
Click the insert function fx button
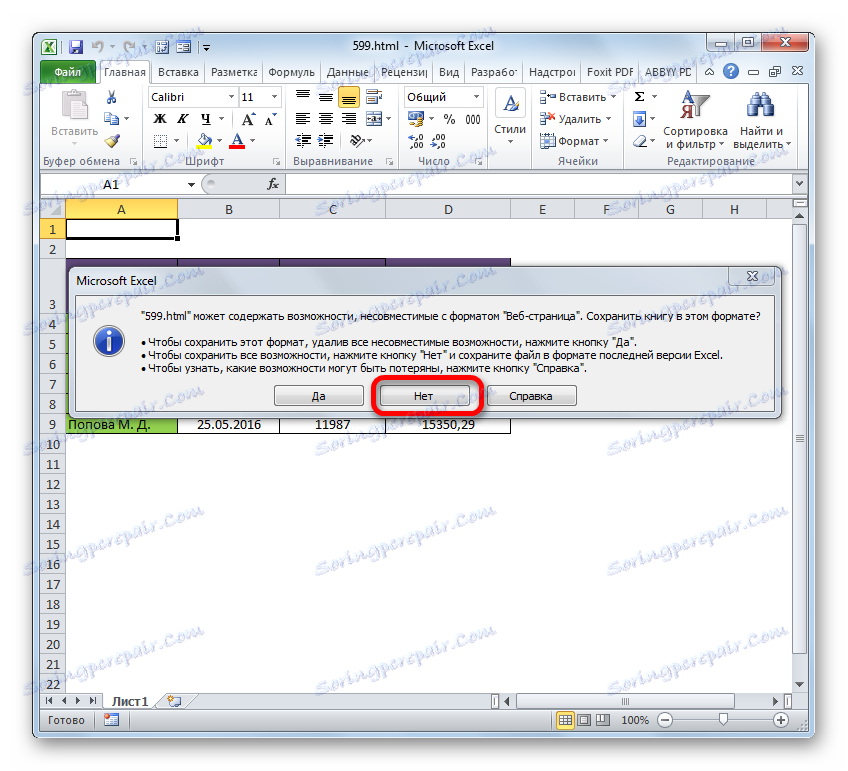click(x=273, y=184)
